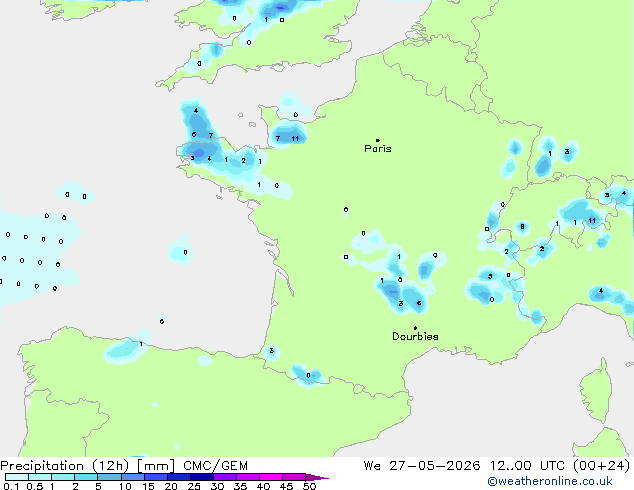634x490 pixels.
Task: Click the date We 27-05-2026 text
Action: click(422, 466)
